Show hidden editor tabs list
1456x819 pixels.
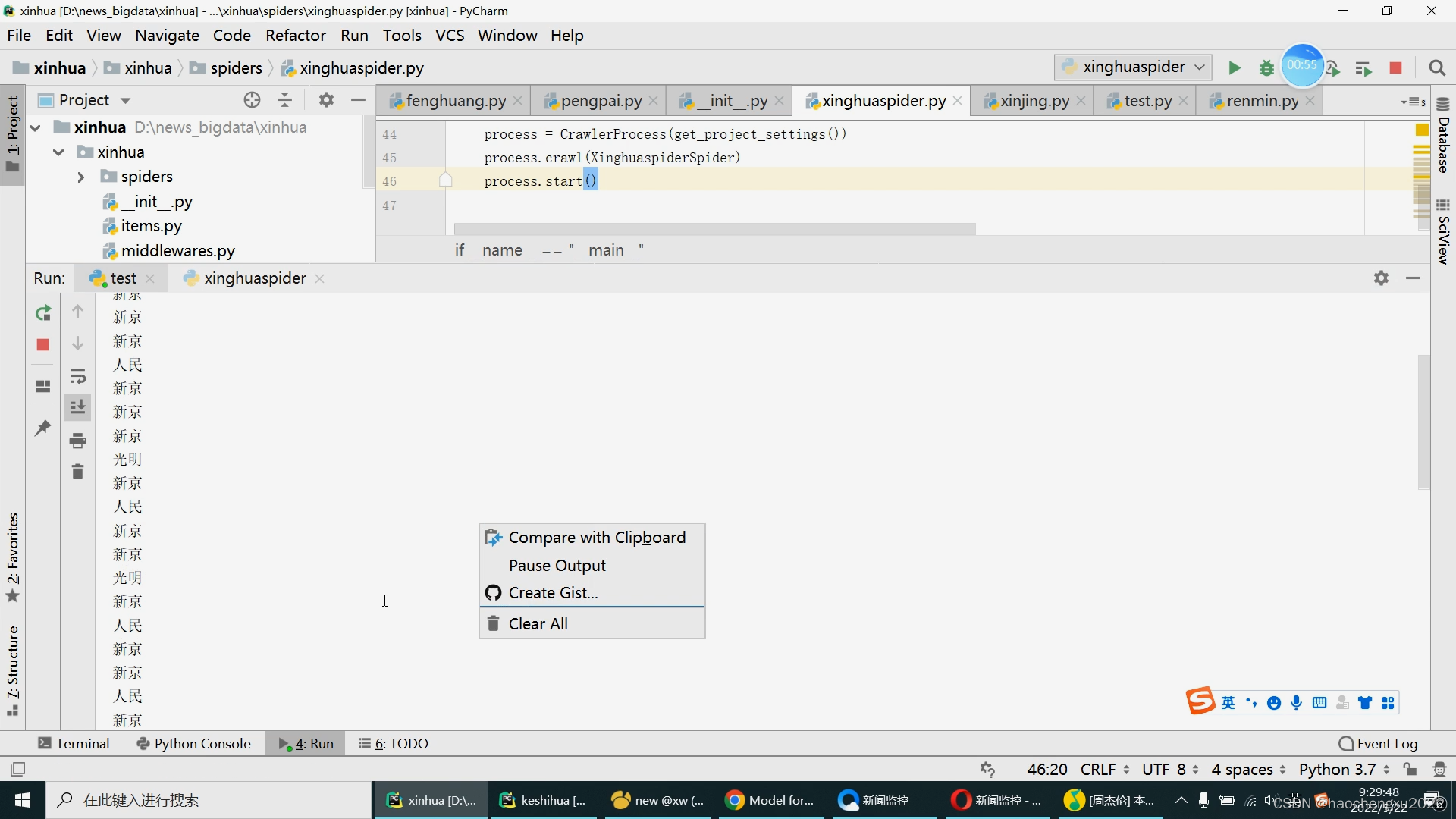coord(1414,102)
